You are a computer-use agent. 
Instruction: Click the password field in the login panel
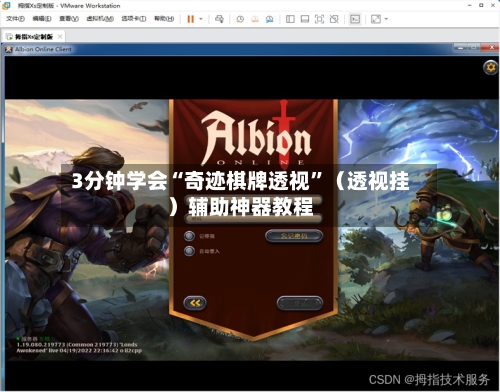tap(253, 218)
